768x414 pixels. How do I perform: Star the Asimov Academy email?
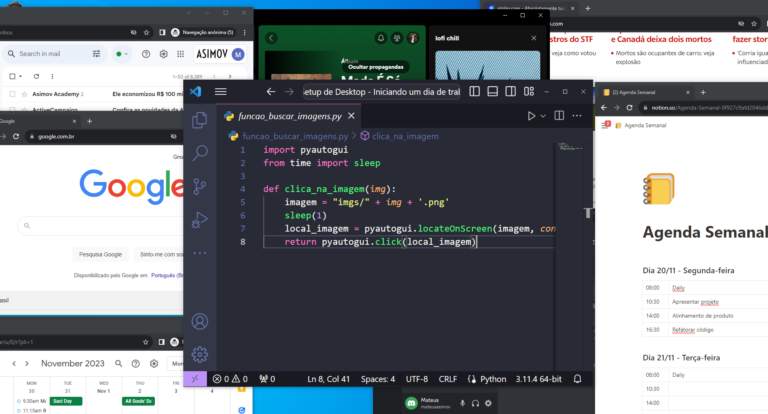click(x=24, y=94)
